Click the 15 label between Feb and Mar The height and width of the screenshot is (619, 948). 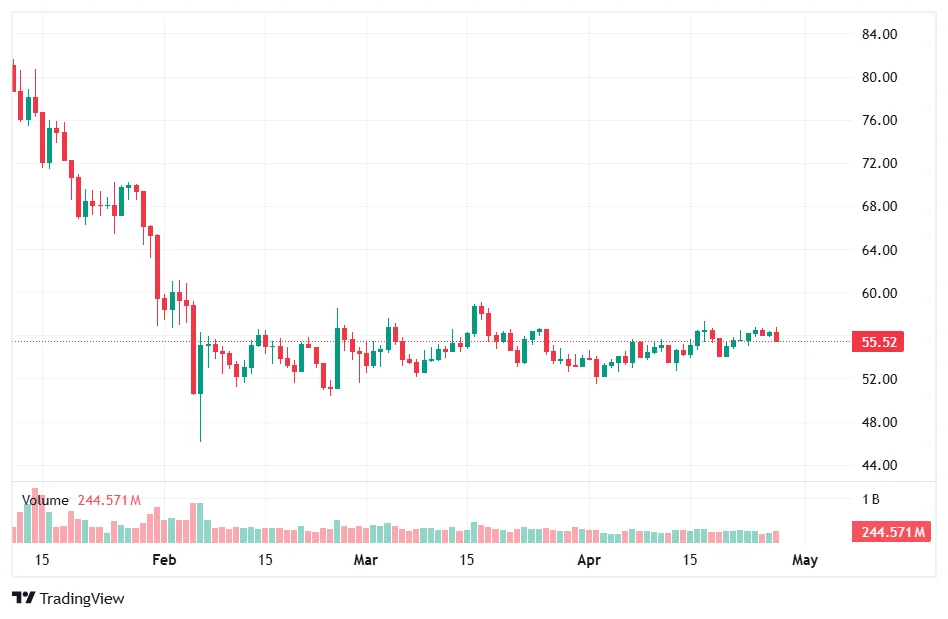click(x=265, y=560)
